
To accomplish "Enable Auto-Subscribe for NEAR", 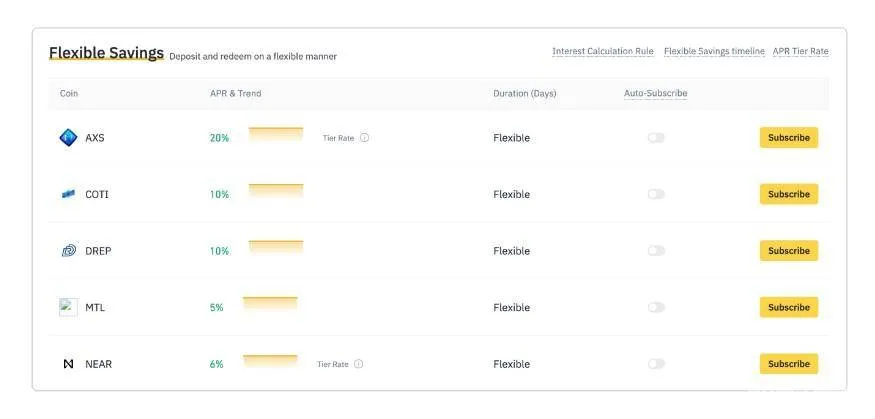I will coord(656,364).
